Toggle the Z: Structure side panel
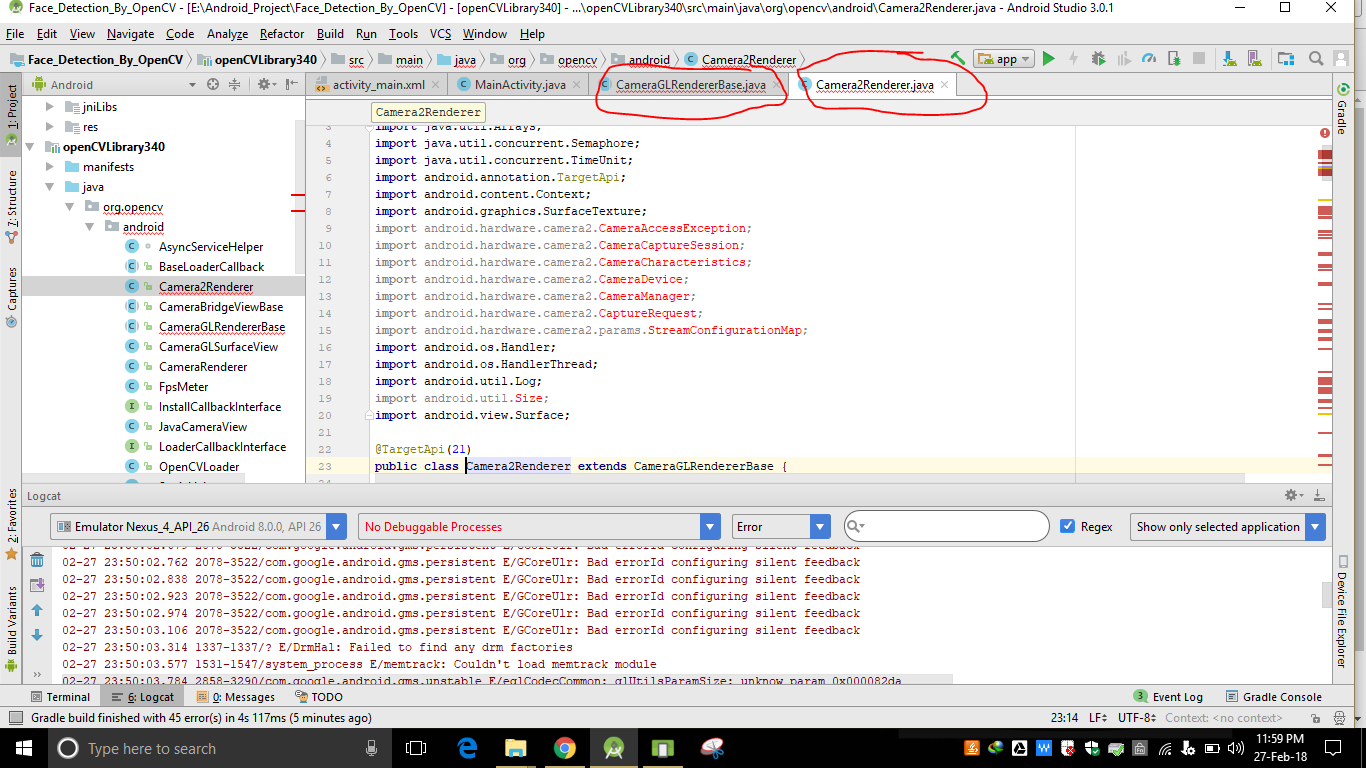The height and width of the screenshot is (768, 1366). (11, 208)
